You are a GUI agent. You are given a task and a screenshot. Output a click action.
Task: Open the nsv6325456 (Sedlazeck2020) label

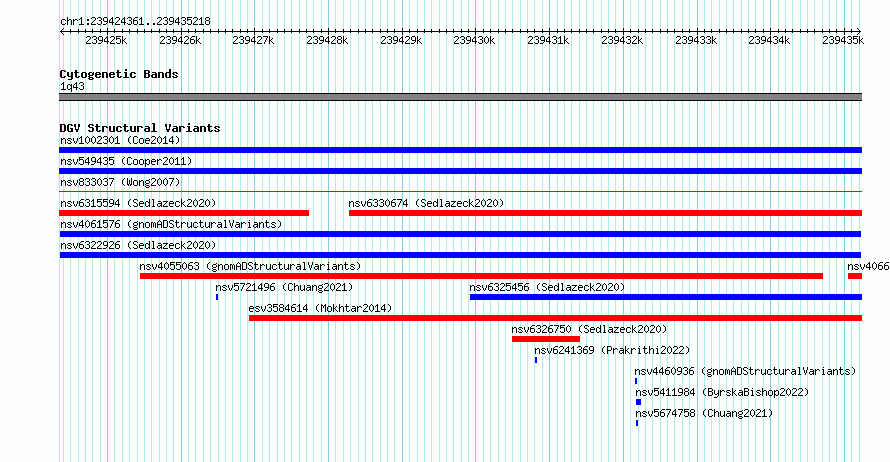(547, 287)
